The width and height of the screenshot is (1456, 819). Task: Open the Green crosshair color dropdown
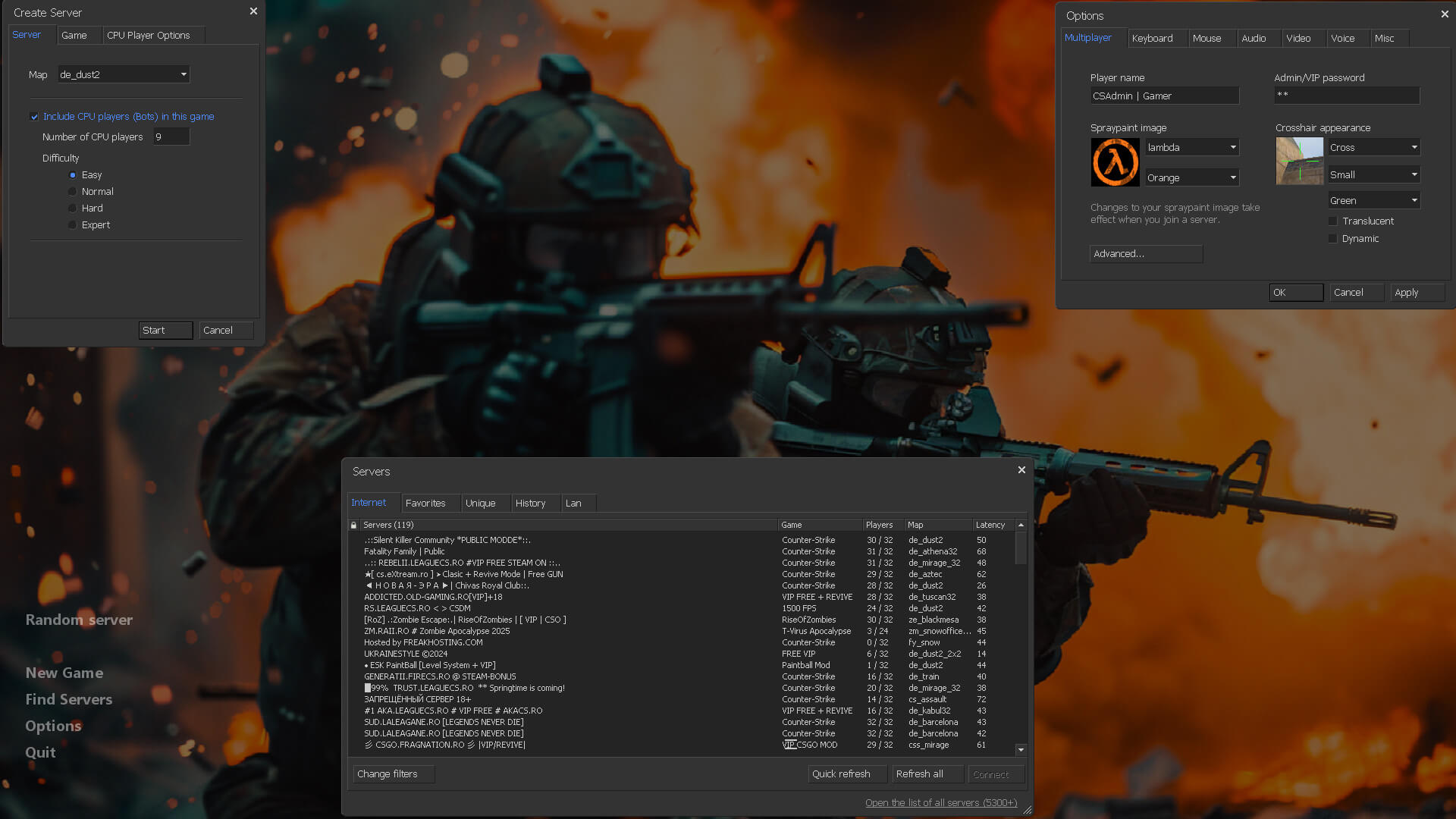coord(1373,200)
